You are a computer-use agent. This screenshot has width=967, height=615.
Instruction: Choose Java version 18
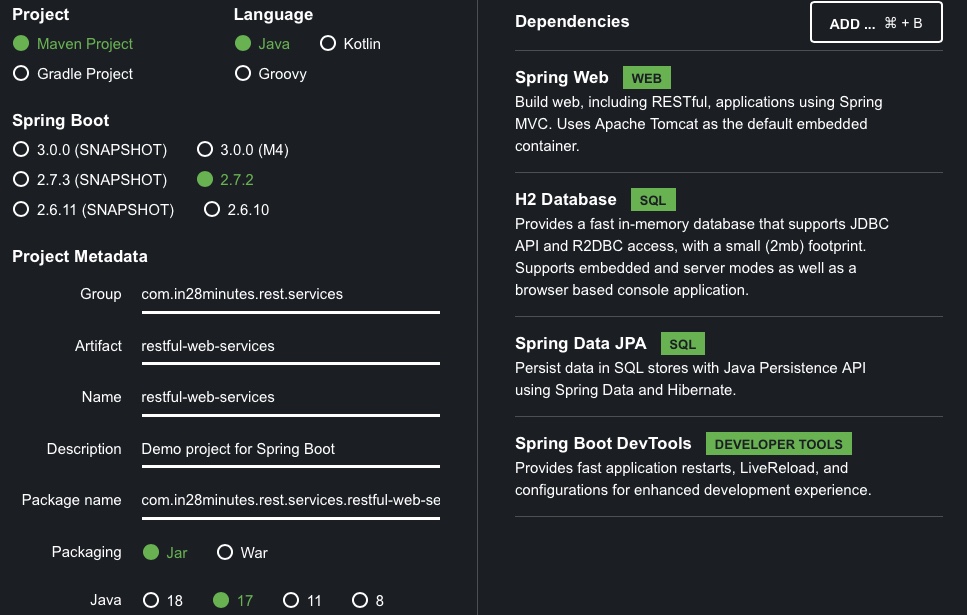click(x=151, y=600)
